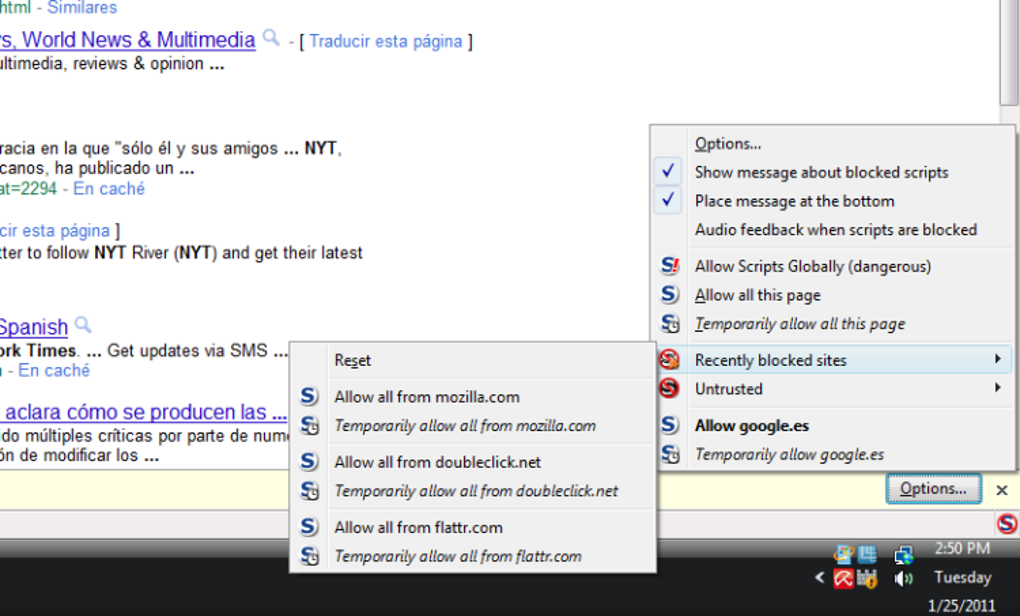The width and height of the screenshot is (1020, 616).
Task: Click the Temporarily allow mozilla.com clock icon
Action: pyautogui.click(x=310, y=425)
